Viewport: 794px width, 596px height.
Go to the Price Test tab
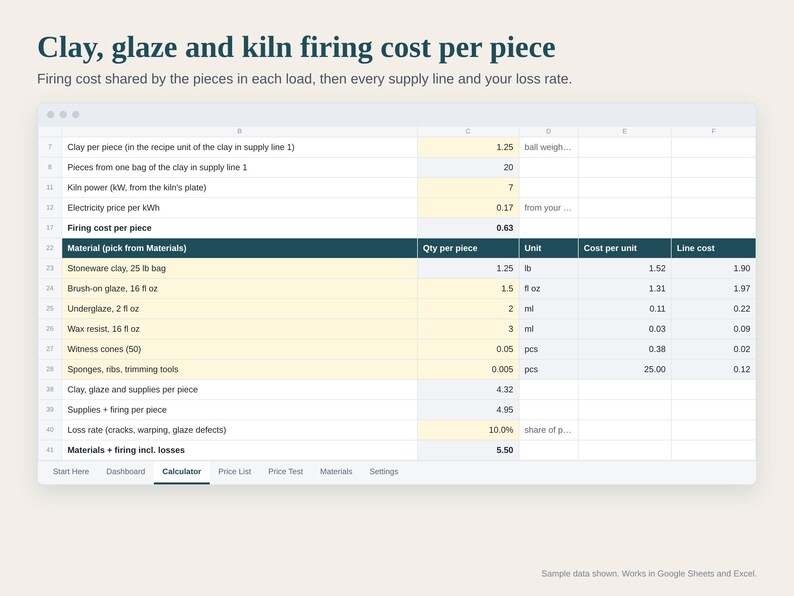click(286, 471)
